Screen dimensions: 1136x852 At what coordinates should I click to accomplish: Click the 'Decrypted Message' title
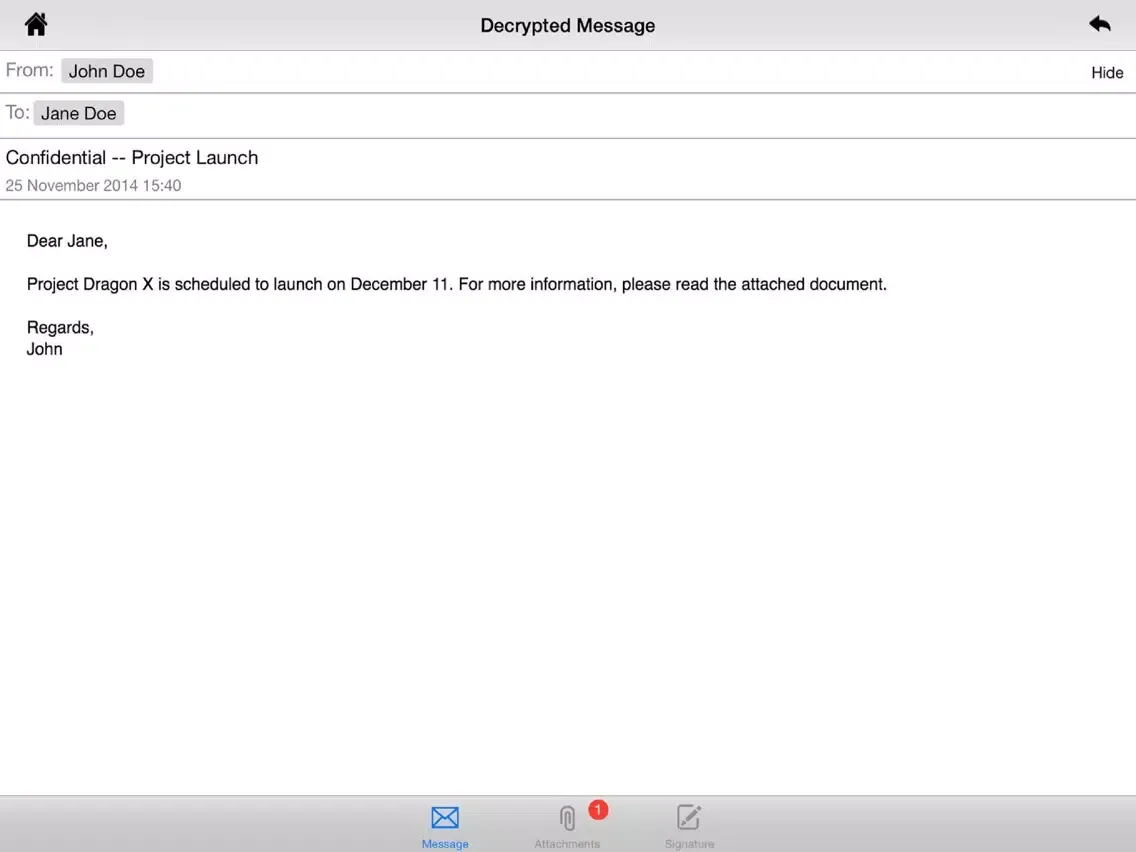(x=567, y=25)
